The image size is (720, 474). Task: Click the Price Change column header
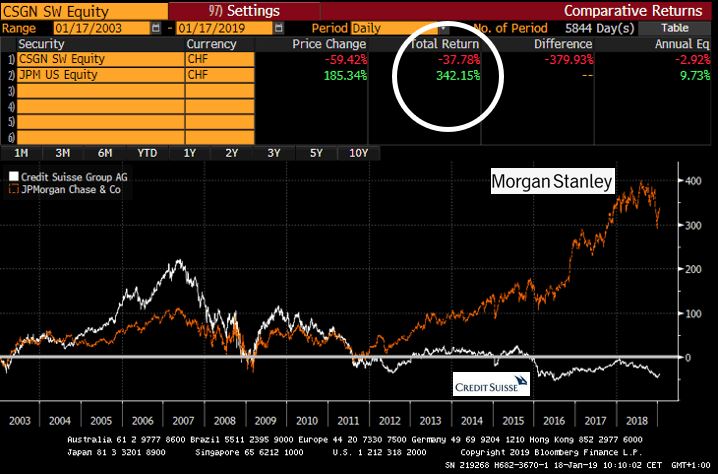coord(329,44)
